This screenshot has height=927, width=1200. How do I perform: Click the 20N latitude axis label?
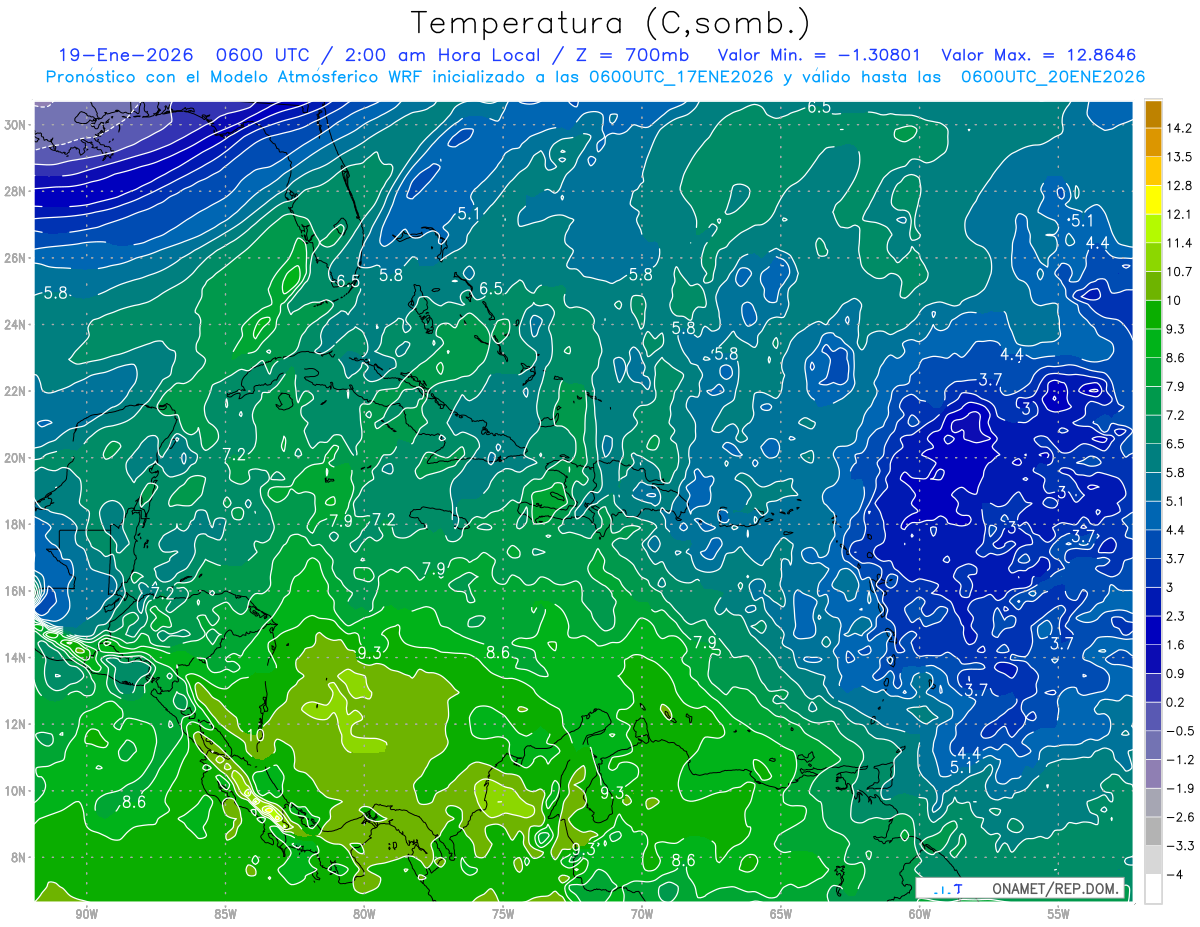pos(16,458)
